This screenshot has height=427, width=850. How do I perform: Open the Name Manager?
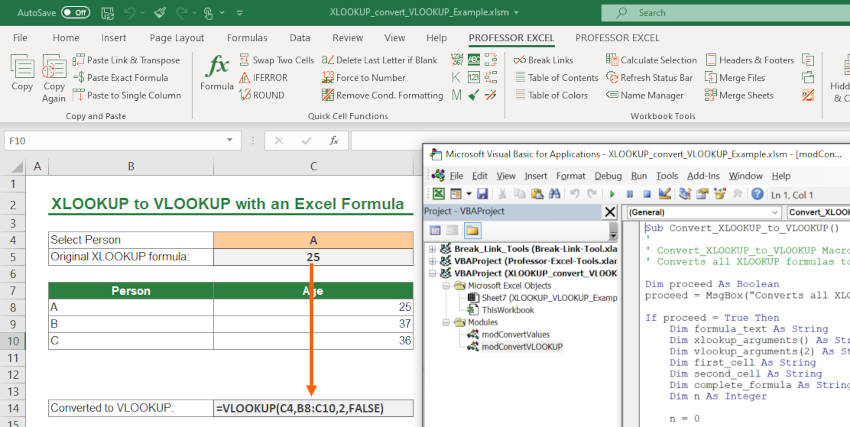tap(645, 95)
